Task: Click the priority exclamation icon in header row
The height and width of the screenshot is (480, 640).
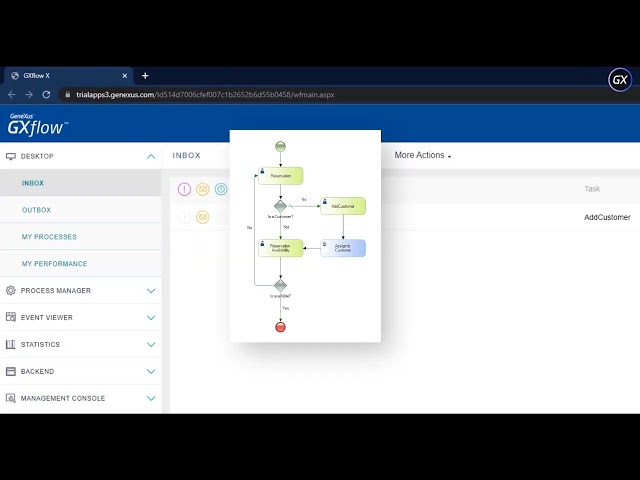Action: pyautogui.click(x=184, y=189)
